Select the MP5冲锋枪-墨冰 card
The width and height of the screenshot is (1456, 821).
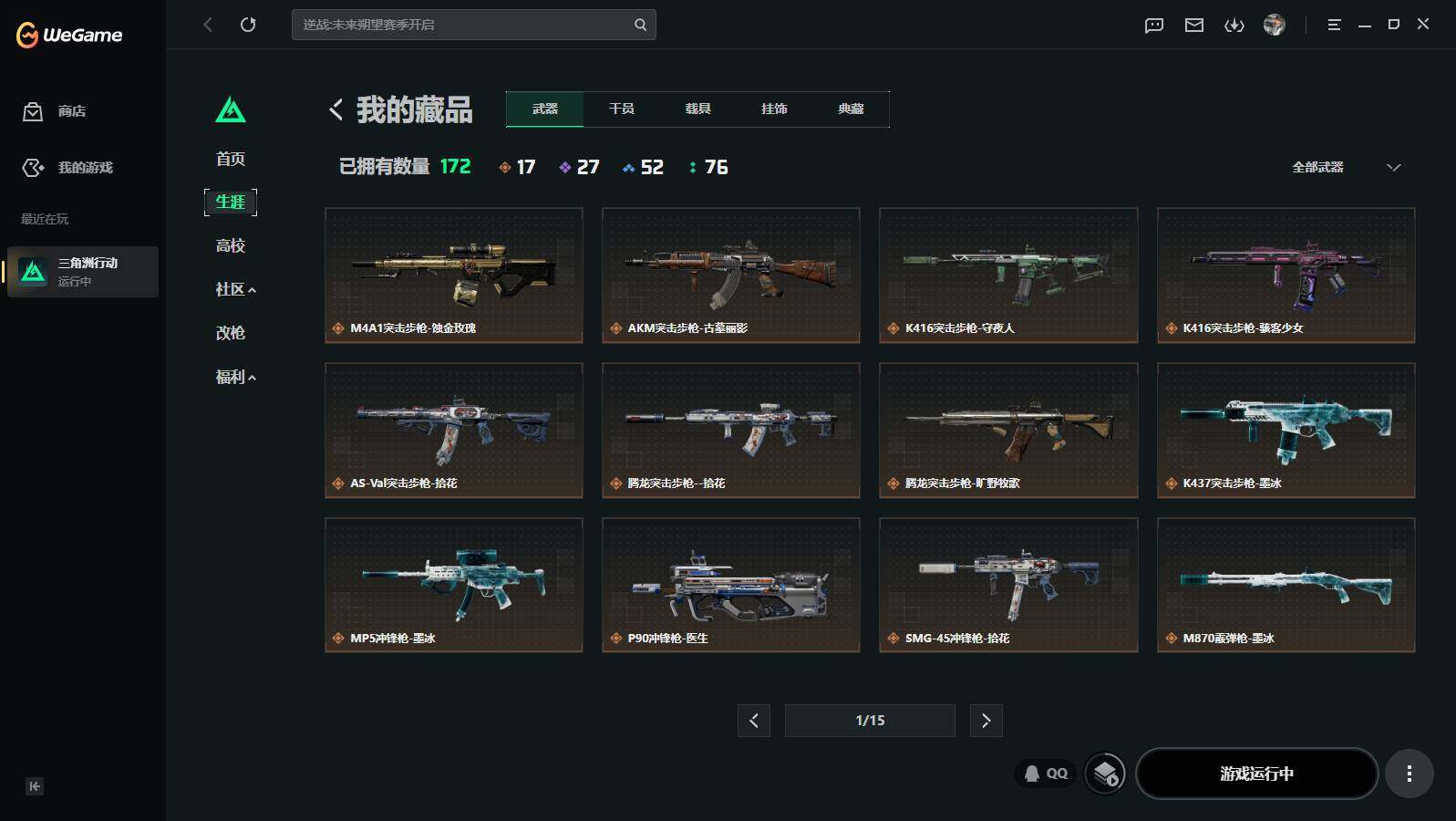pyautogui.click(x=454, y=586)
